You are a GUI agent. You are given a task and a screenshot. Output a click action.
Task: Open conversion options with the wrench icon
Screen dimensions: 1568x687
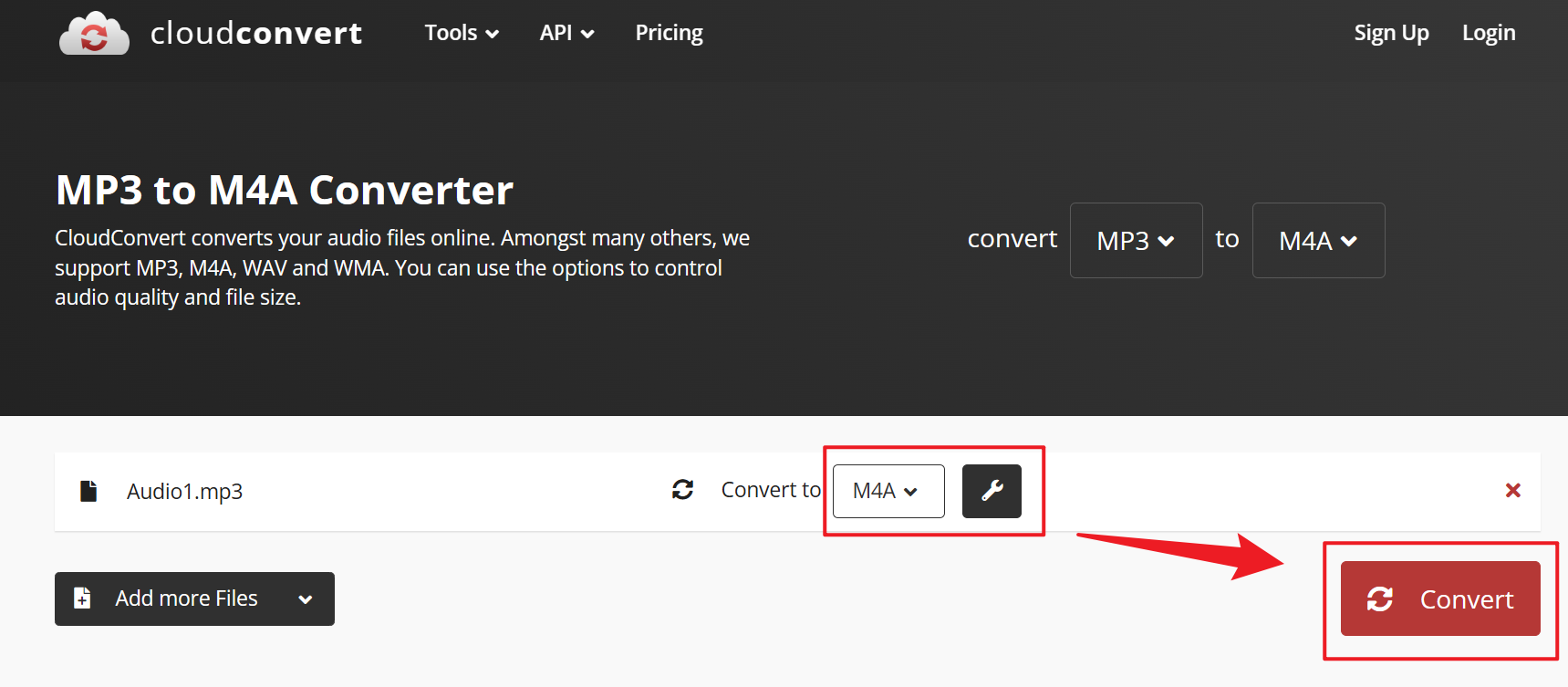coord(992,491)
